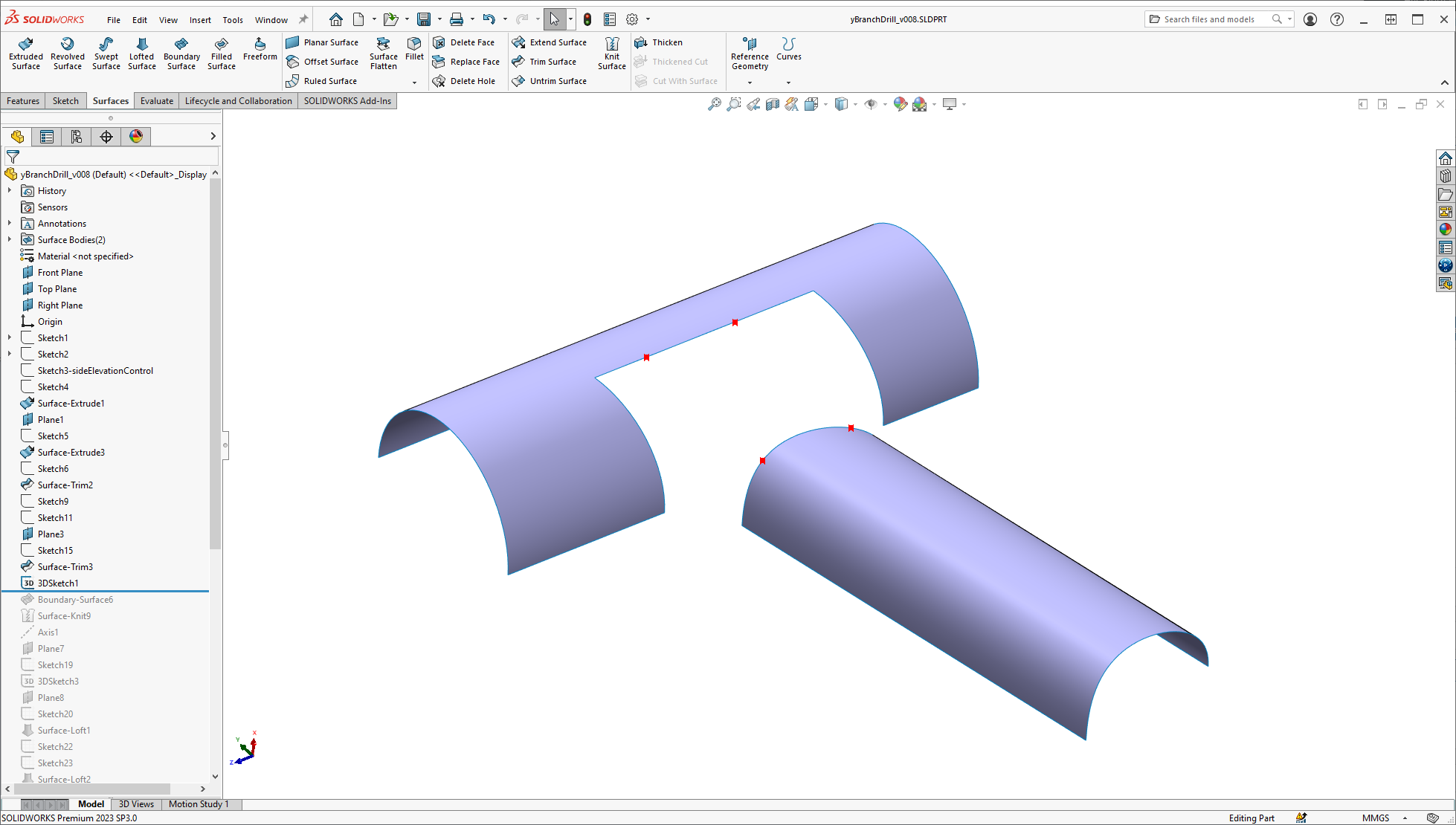1456x825 pixels.
Task: Open the DisplayManager color wheel tab
Action: click(136, 136)
